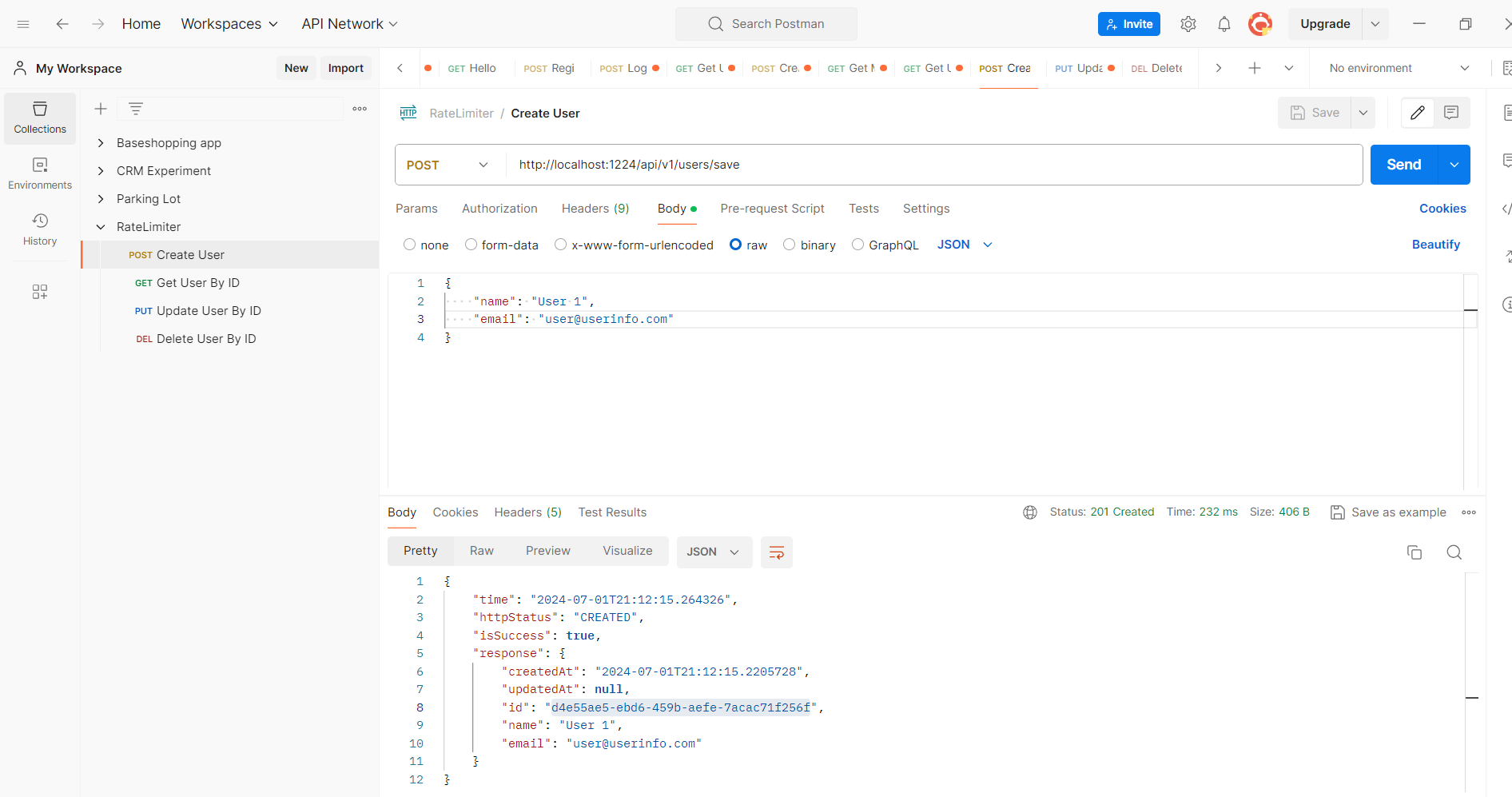
Task: Click the Search Postman field
Action: point(766,24)
